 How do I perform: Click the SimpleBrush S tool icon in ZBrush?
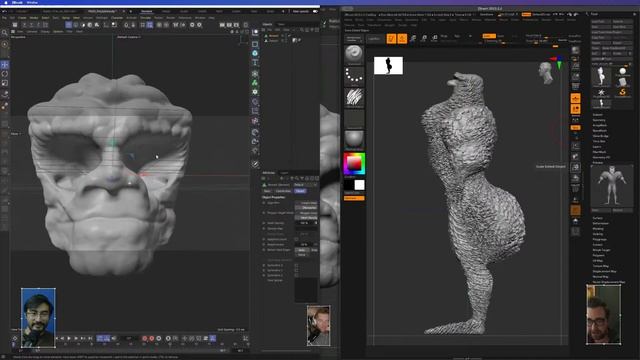pyautogui.click(x=622, y=93)
